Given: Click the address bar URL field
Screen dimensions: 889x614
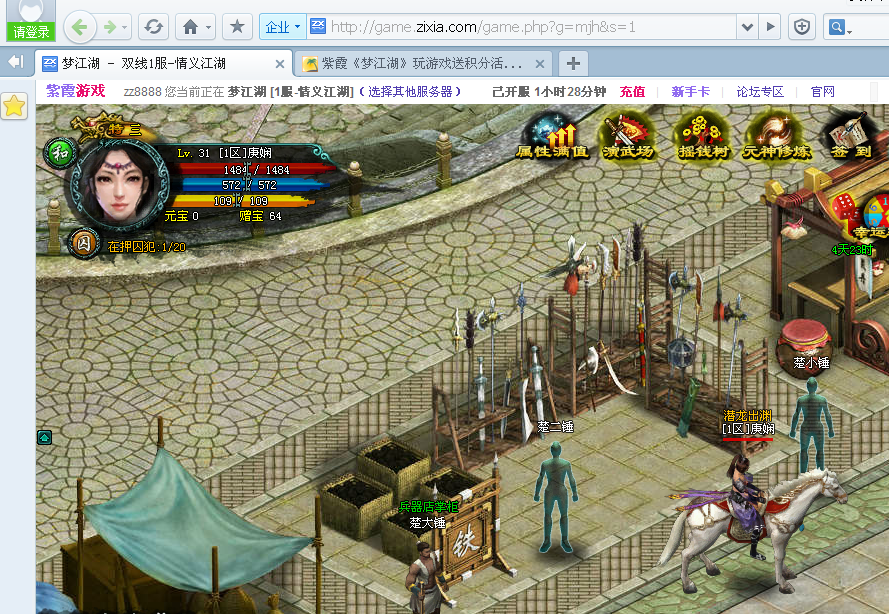Looking at the screenshot, I should tap(522, 27).
